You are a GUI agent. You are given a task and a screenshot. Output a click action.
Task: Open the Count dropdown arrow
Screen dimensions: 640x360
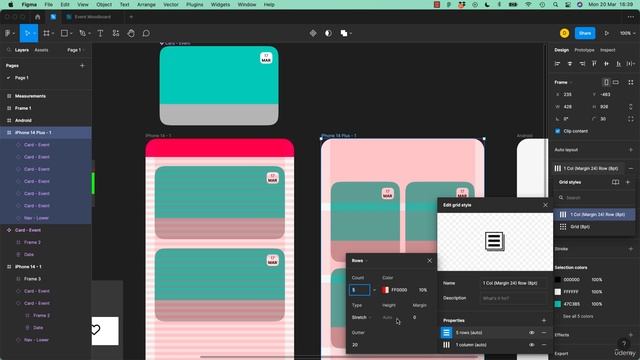tap(374, 290)
